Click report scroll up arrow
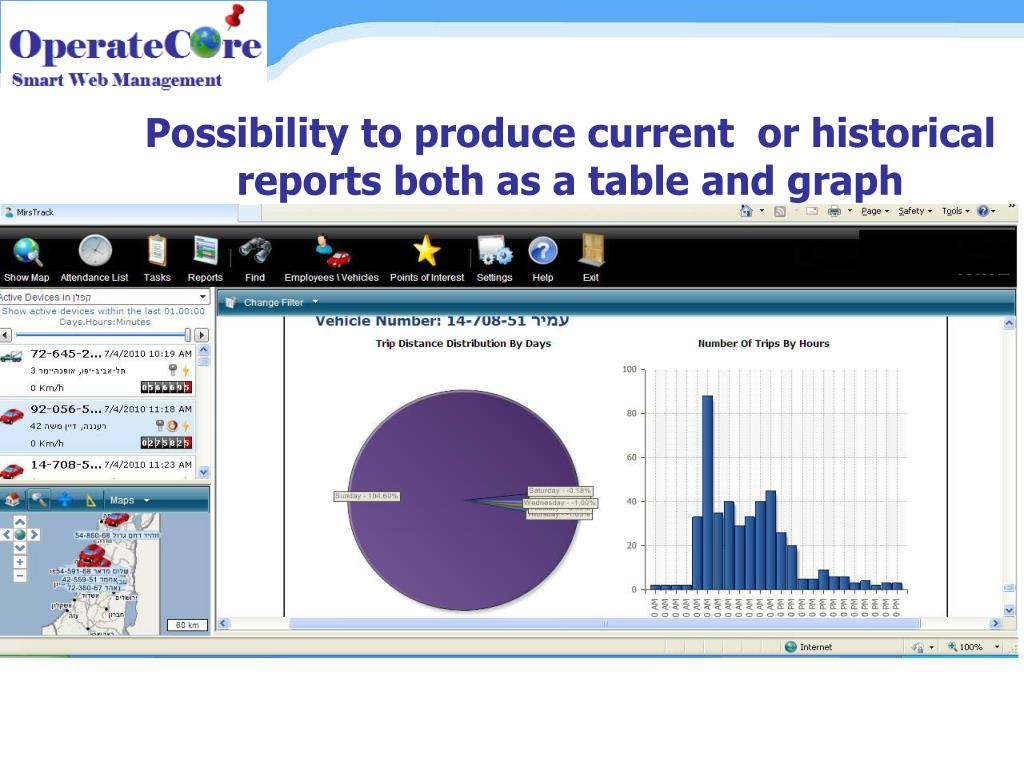The width and height of the screenshot is (1024, 768). point(1009,323)
